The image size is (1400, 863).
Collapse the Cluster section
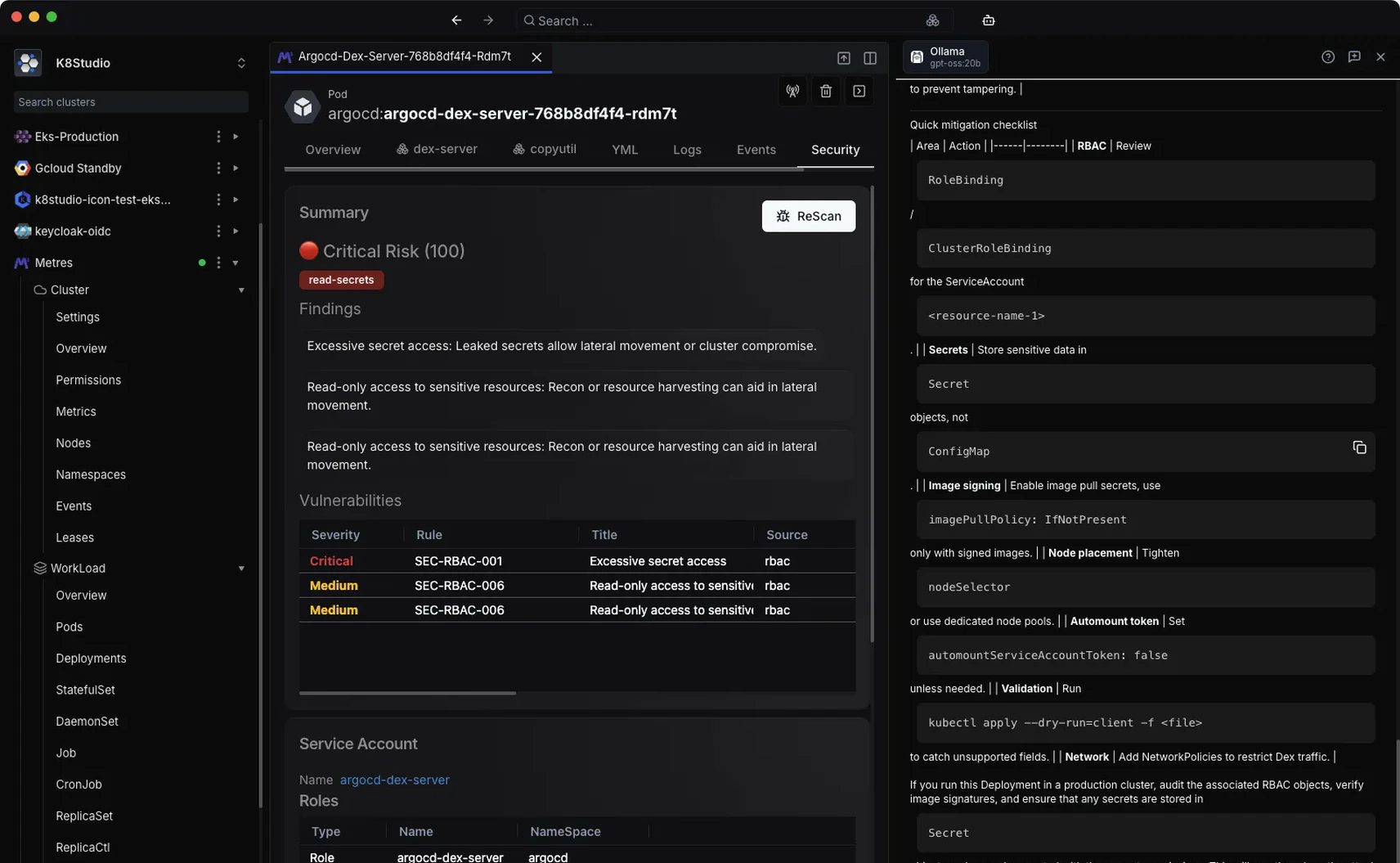241,290
